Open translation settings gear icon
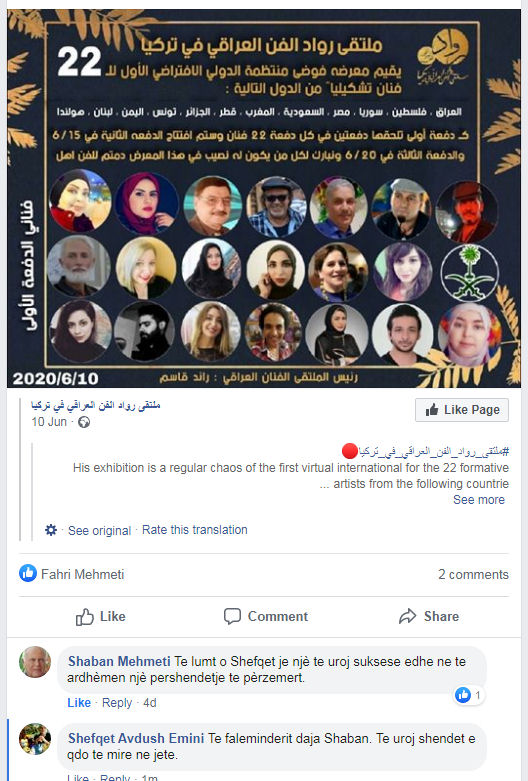The image size is (528, 781). tap(51, 530)
